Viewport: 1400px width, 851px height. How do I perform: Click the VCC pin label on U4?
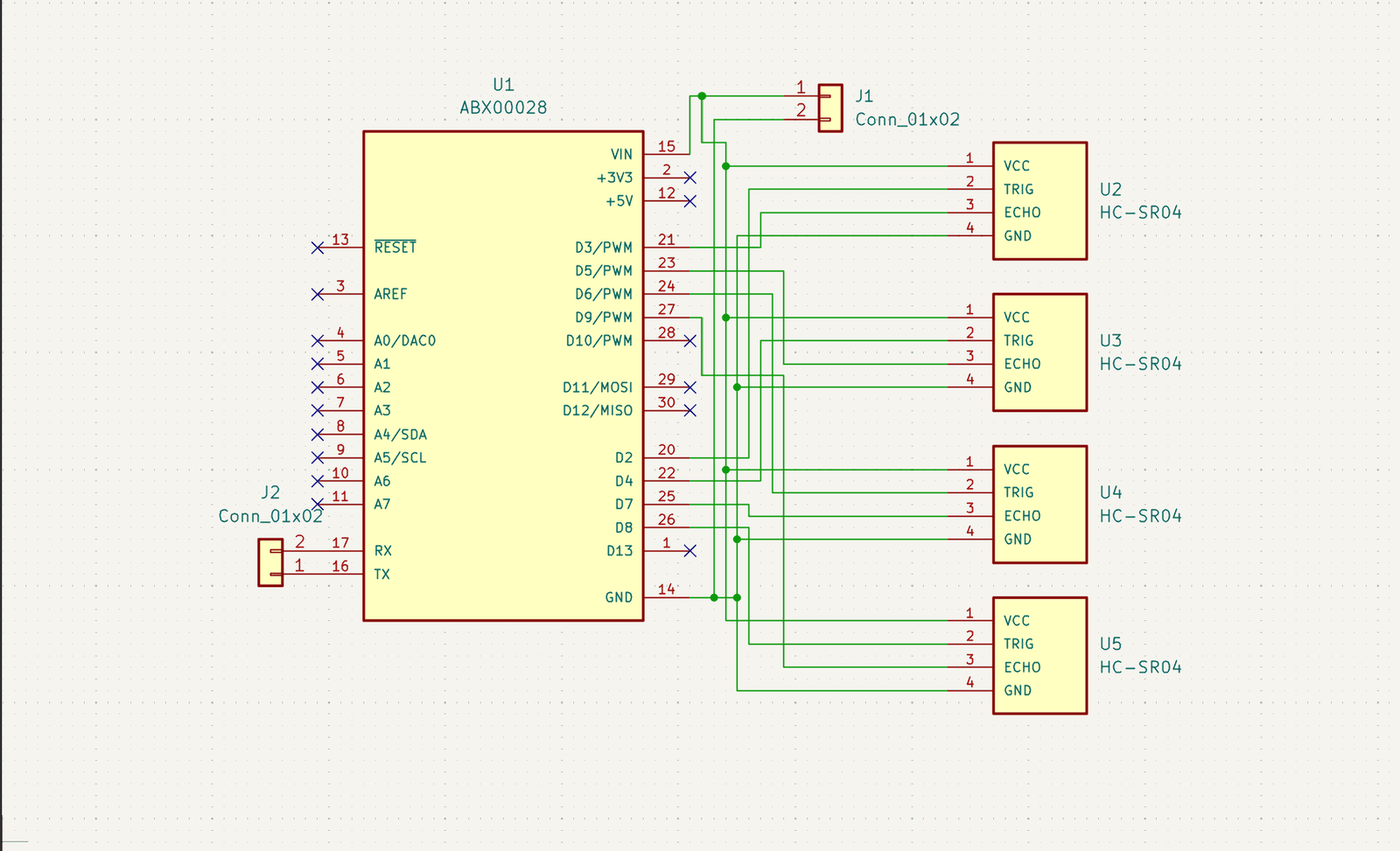(1017, 469)
